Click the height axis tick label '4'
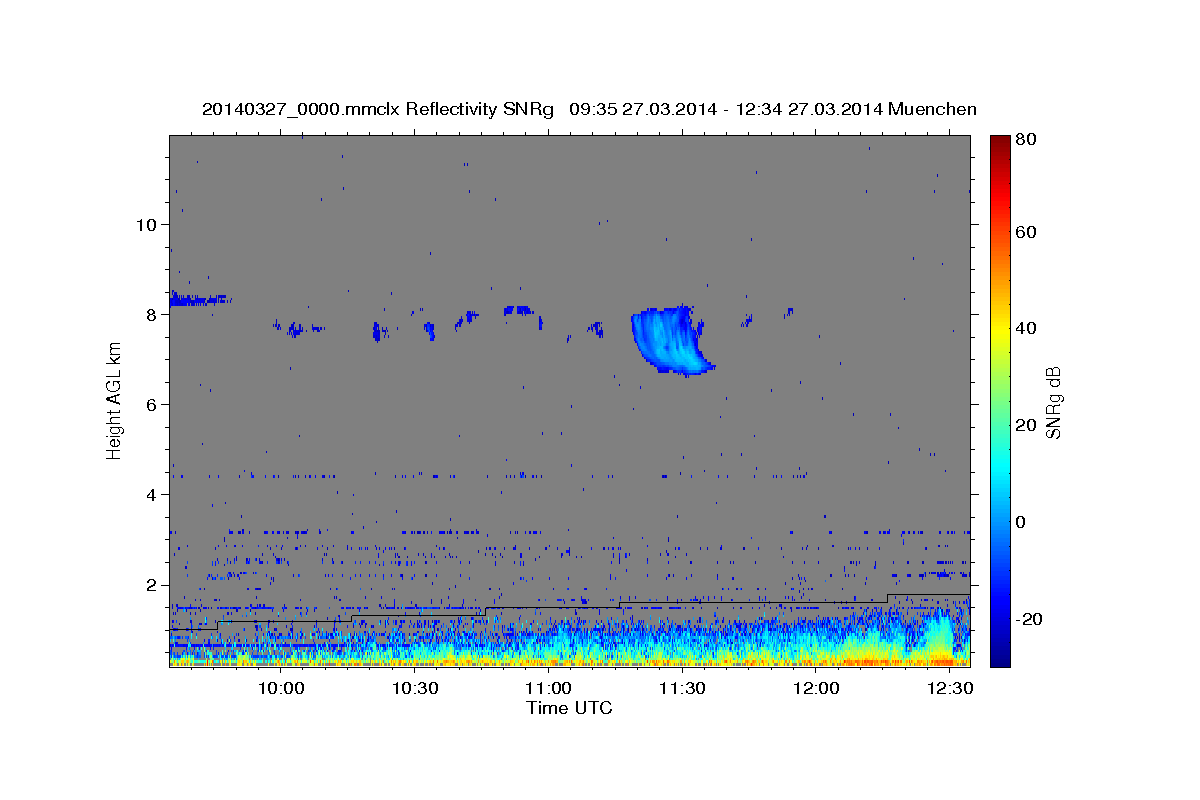 (x=151, y=494)
